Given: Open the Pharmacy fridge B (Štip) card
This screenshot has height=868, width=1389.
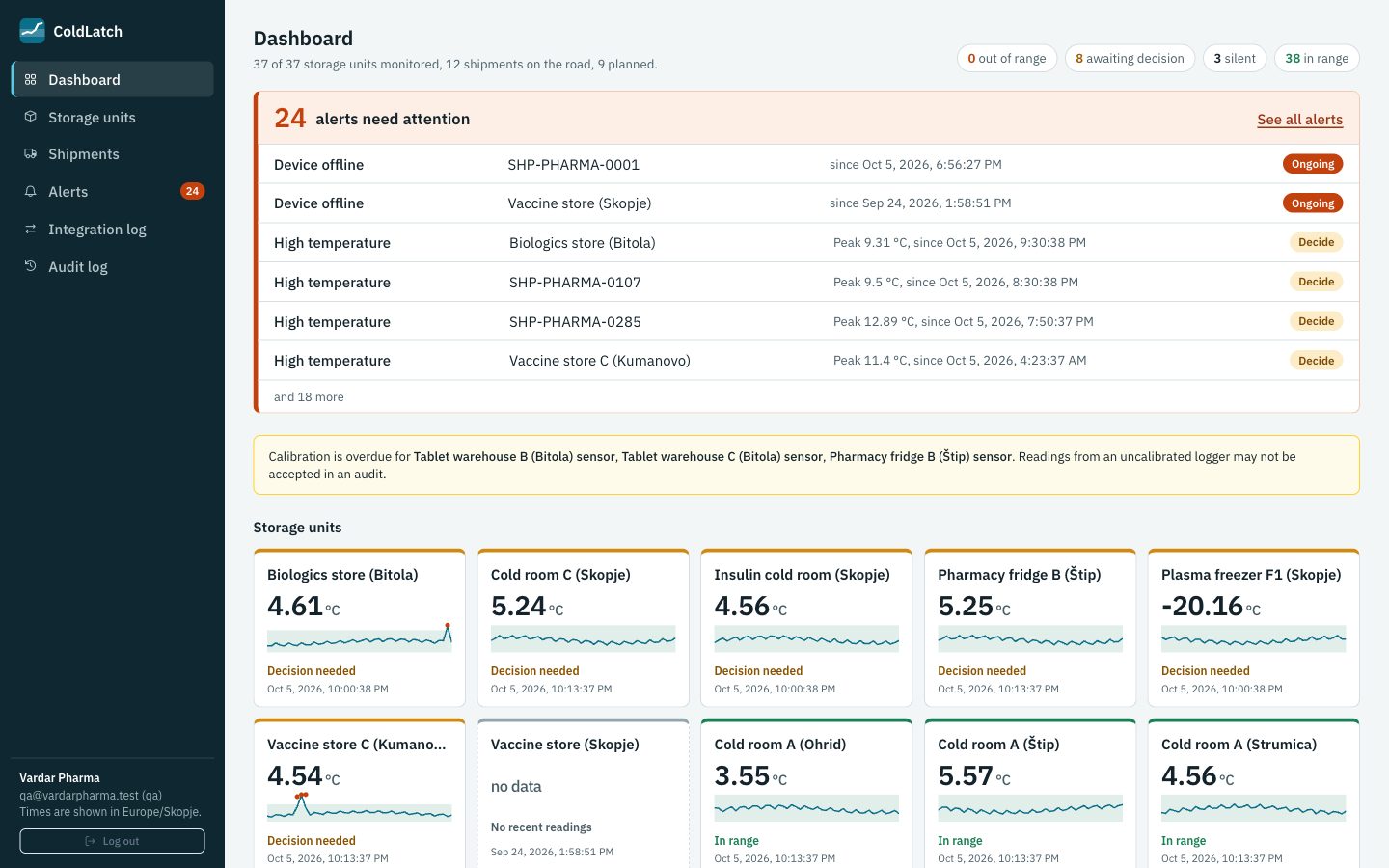Looking at the screenshot, I should click(x=1030, y=628).
